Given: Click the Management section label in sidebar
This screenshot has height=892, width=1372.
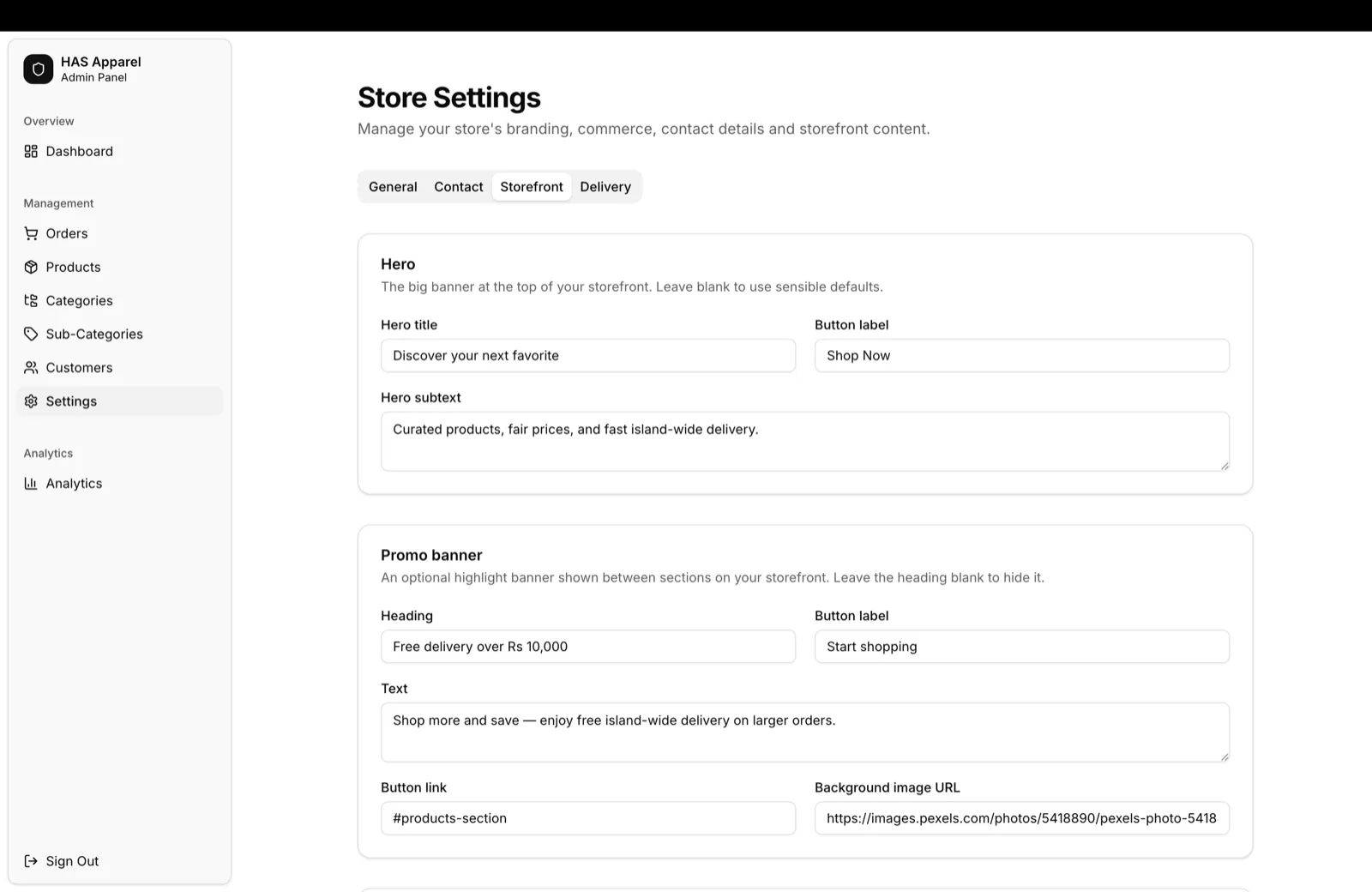Looking at the screenshot, I should [x=58, y=203].
